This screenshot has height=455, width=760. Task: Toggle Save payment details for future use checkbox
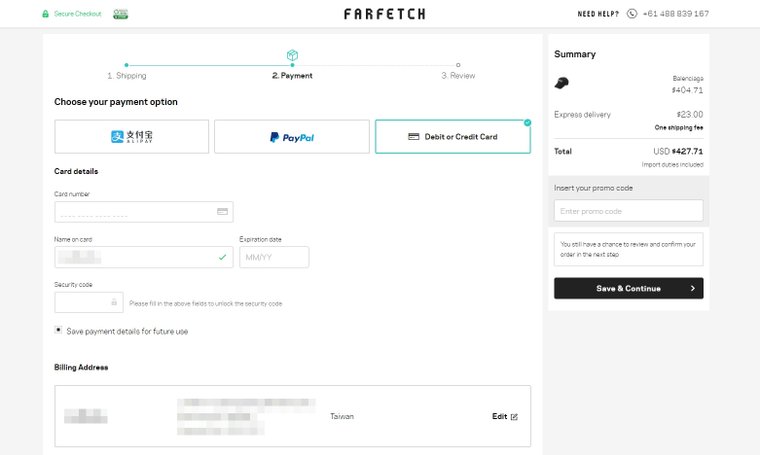click(x=58, y=330)
